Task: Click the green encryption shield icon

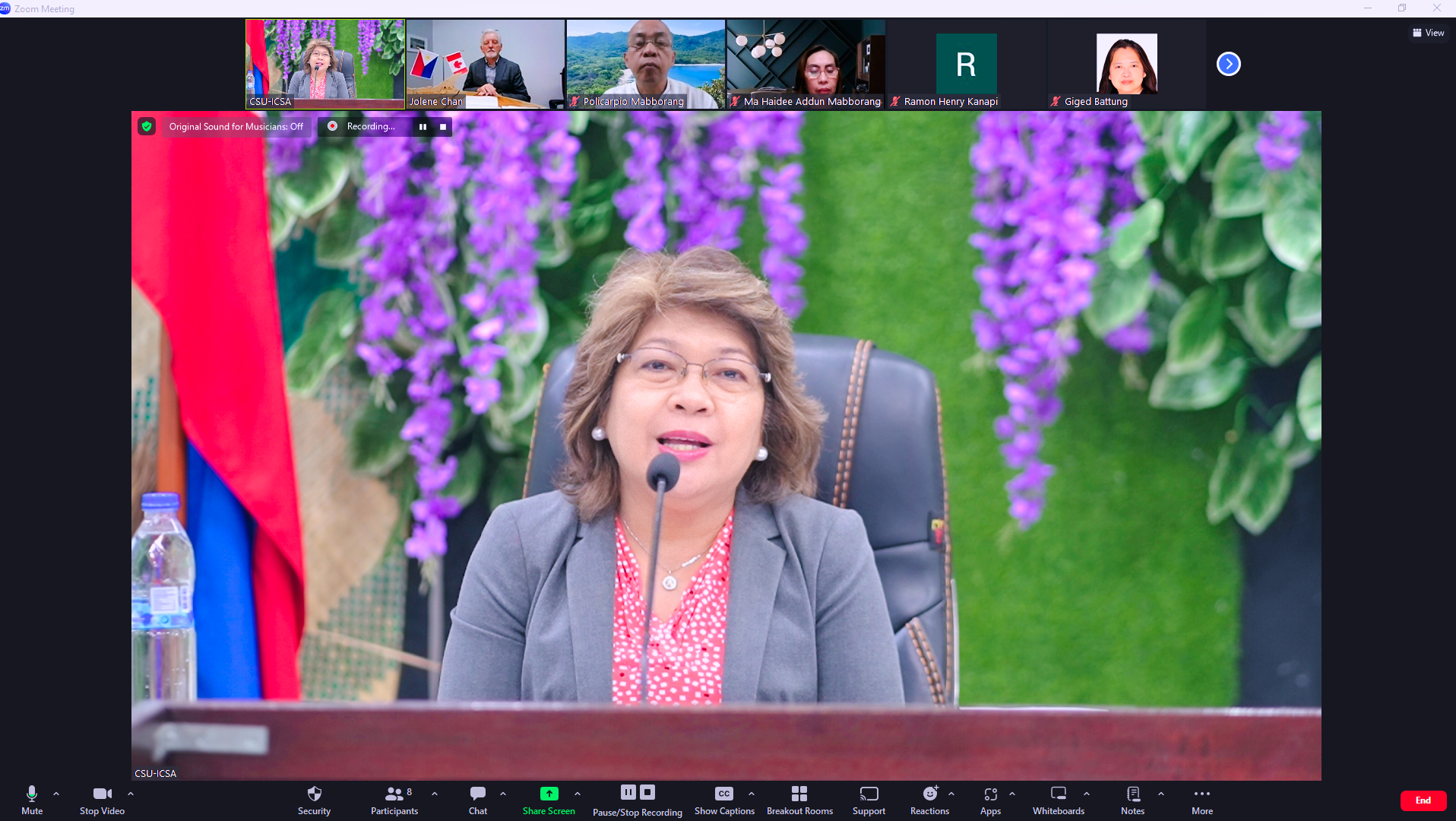Action: click(147, 126)
